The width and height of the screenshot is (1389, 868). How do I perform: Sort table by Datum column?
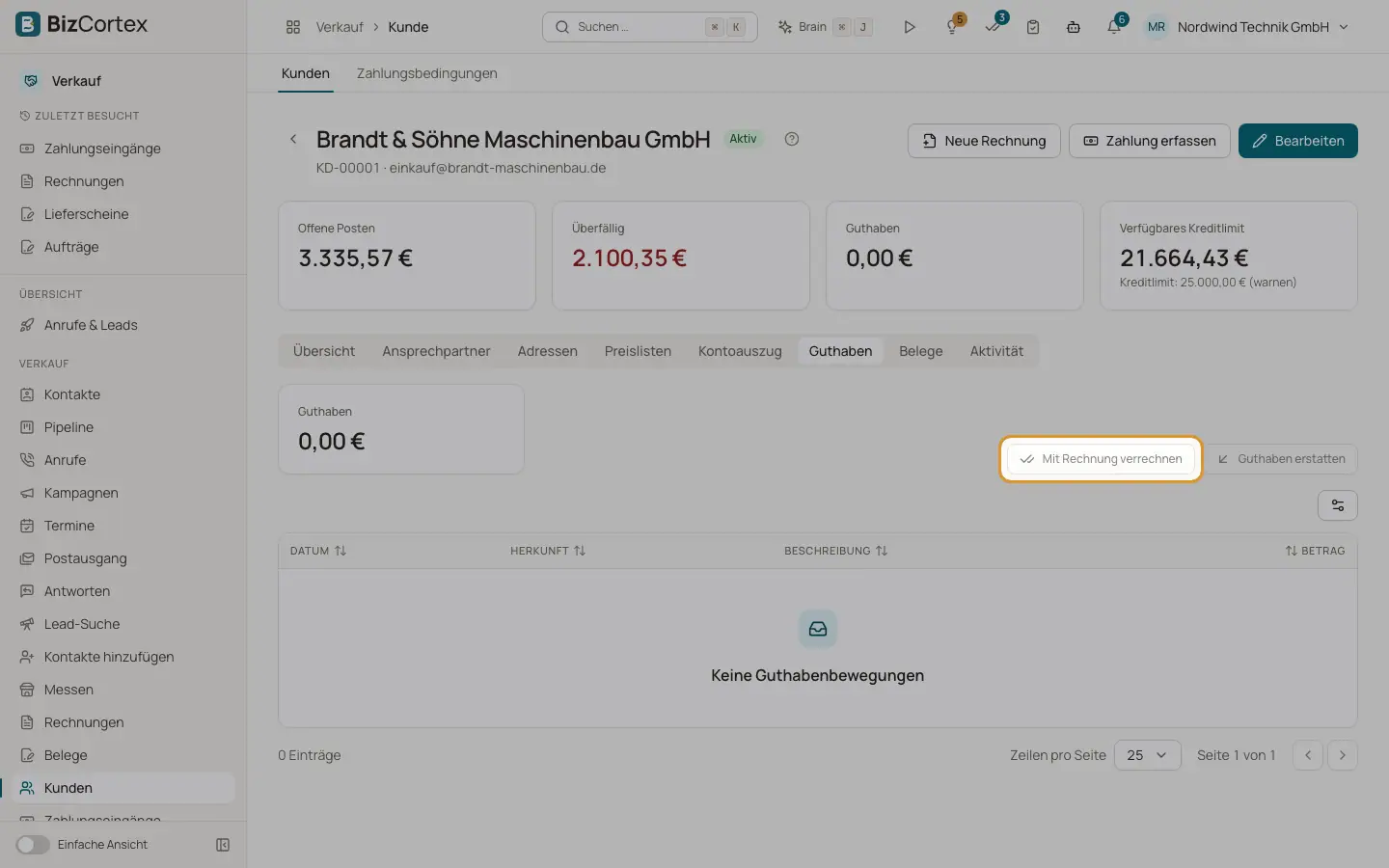(318, 551)
